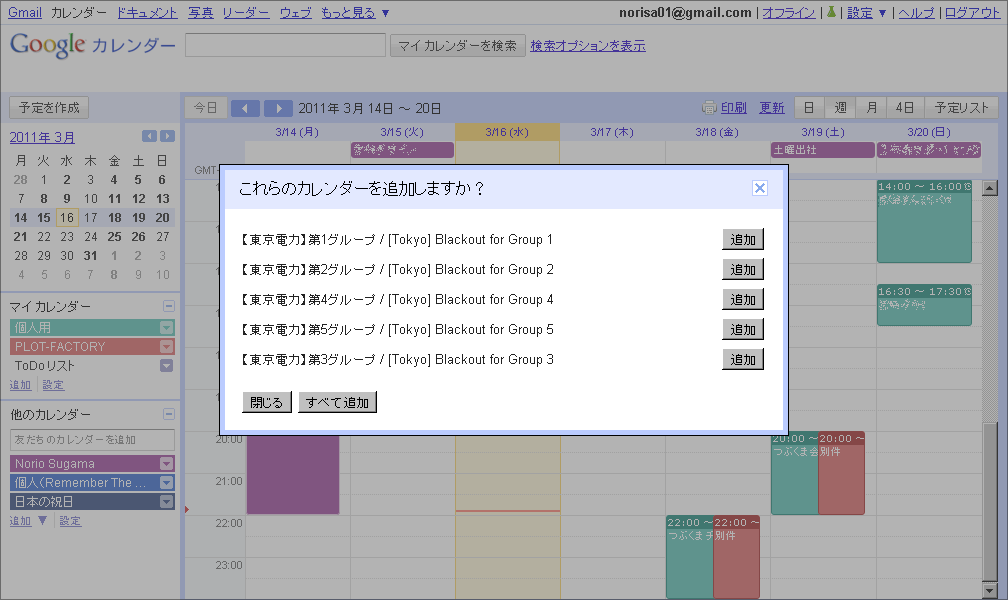Open dropdown for 個人(Remember The... calendar
1008x600 pixels.
click(x=166, y=482)
